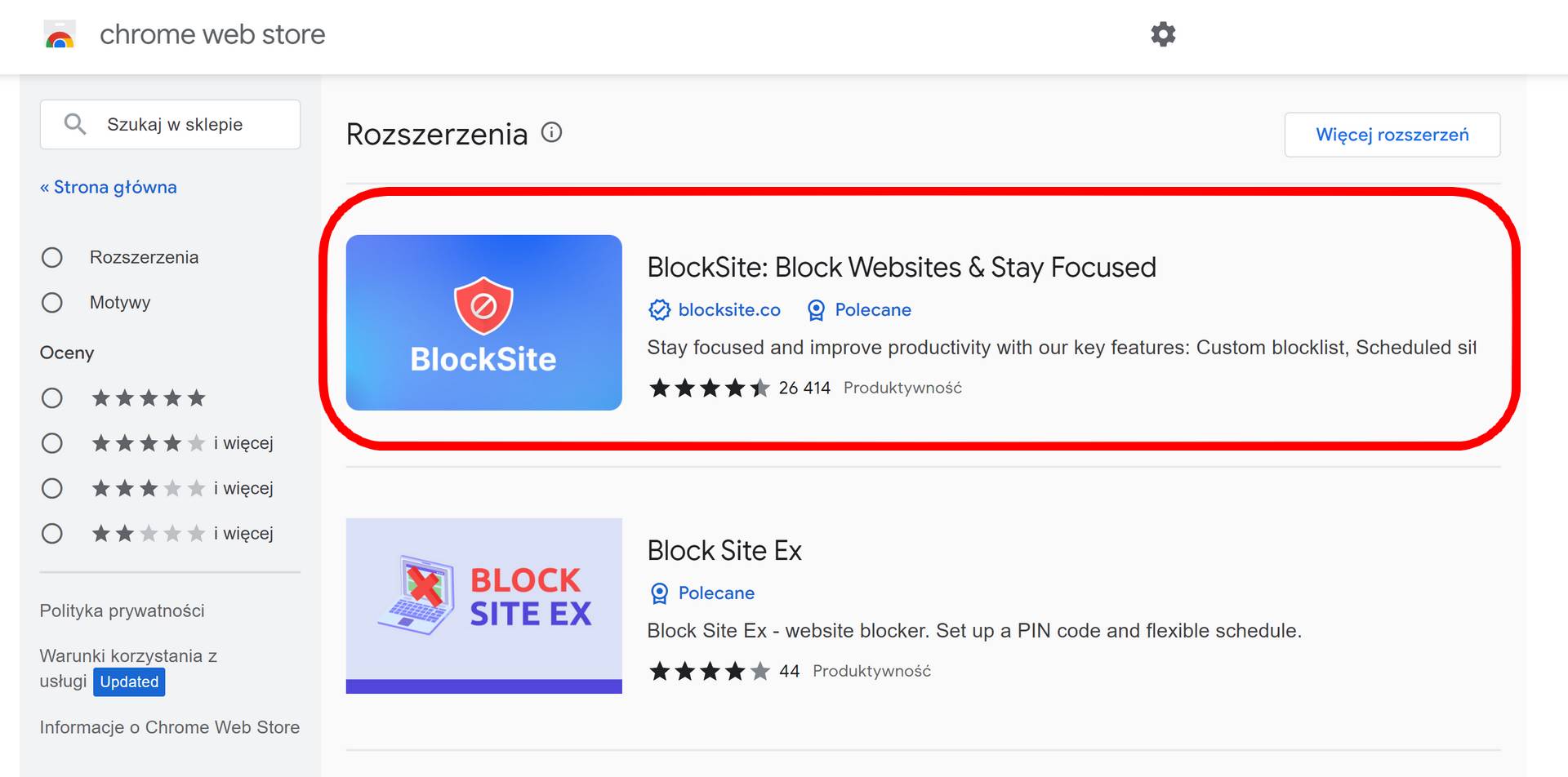Open the settings gear icon
1568x777 pixels.
coord(1163,34)
